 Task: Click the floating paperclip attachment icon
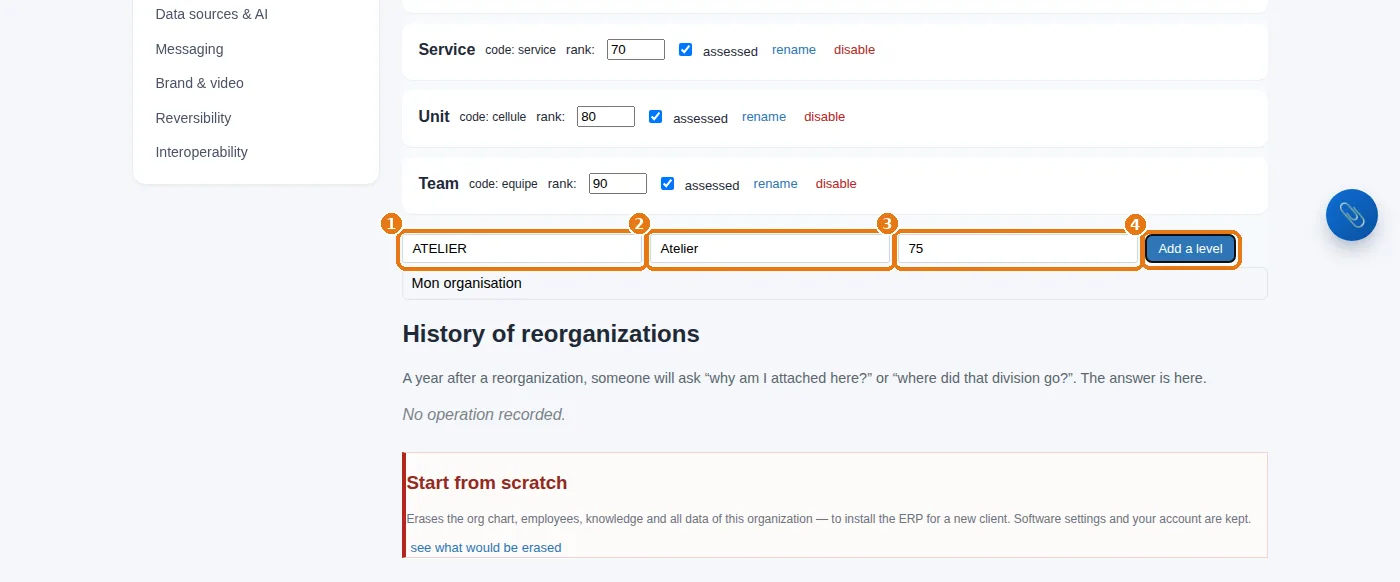click(x=1351, y=214)
